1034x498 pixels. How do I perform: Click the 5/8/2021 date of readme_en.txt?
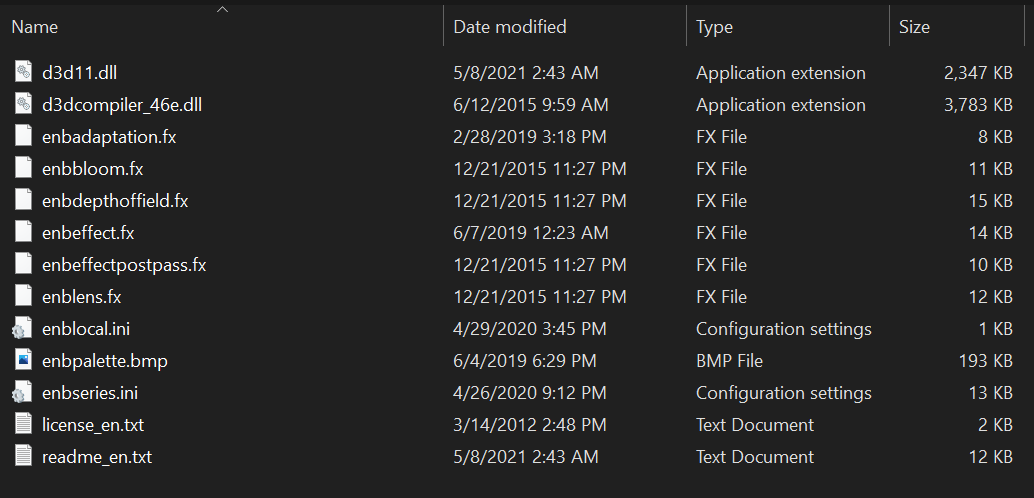pyautogui.click(x=489, y=456)
